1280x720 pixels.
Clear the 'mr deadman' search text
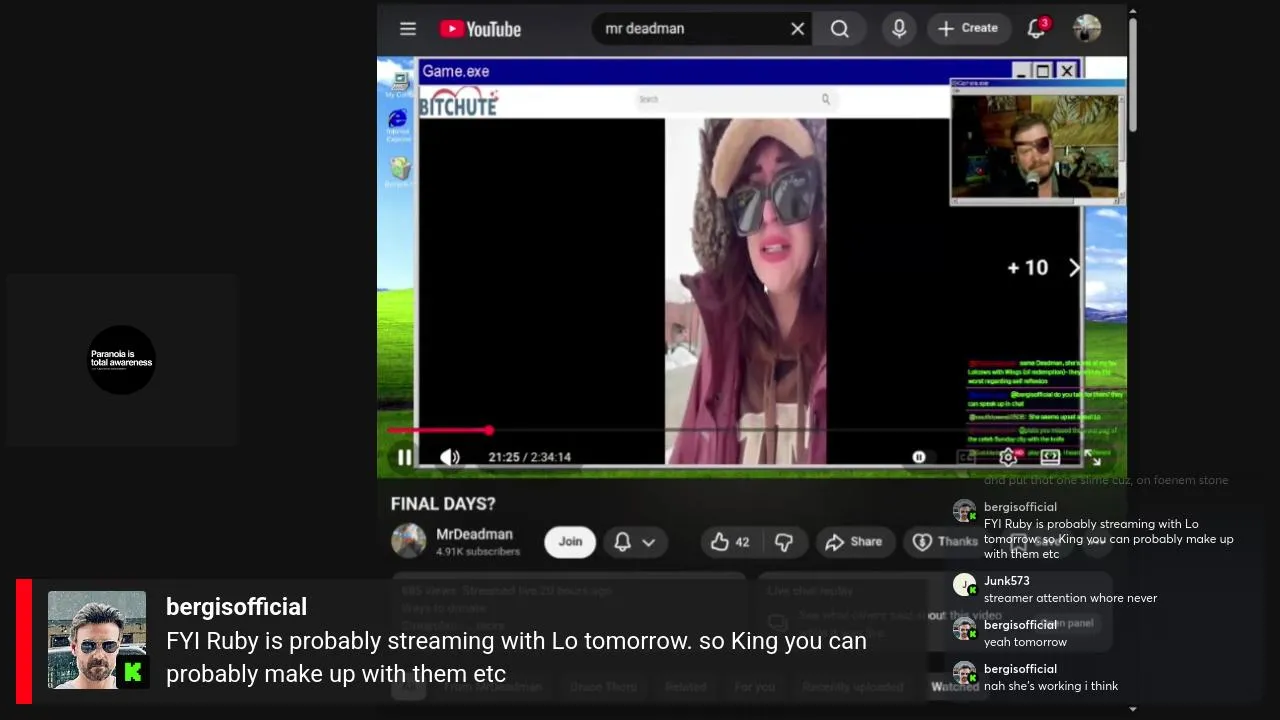[x=798, y=29]
